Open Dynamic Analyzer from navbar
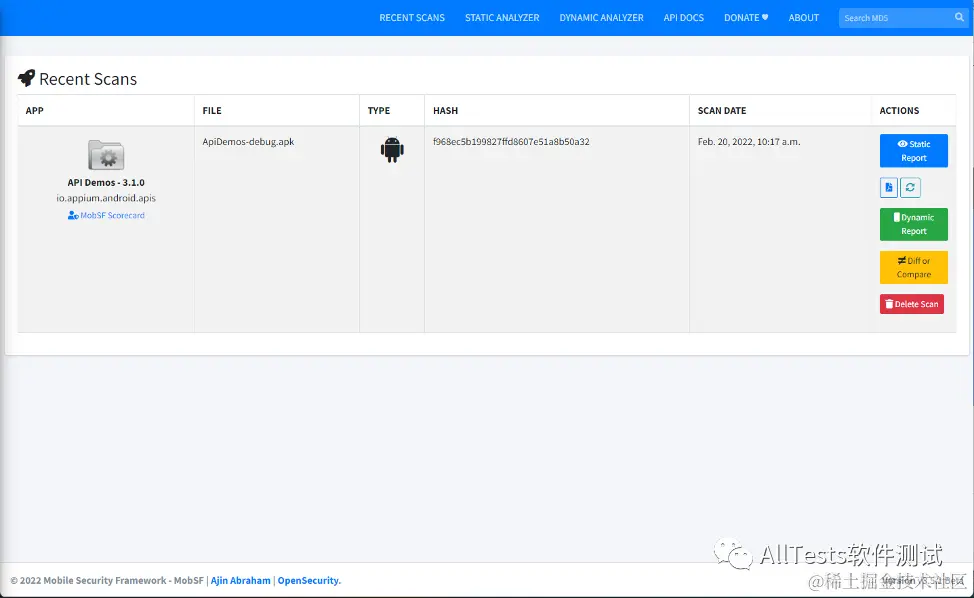The width and height of the screenshot is (974, 598). tap(601, 18)
